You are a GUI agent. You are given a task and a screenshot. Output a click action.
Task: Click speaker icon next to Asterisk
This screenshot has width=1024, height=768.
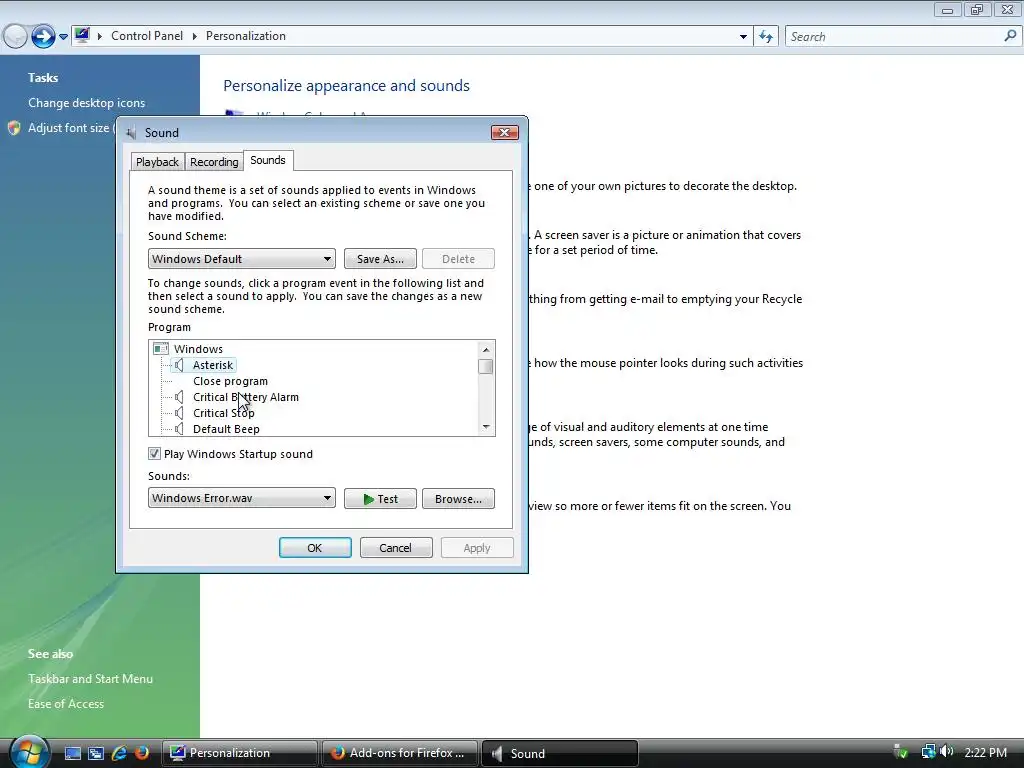(180, 365)
